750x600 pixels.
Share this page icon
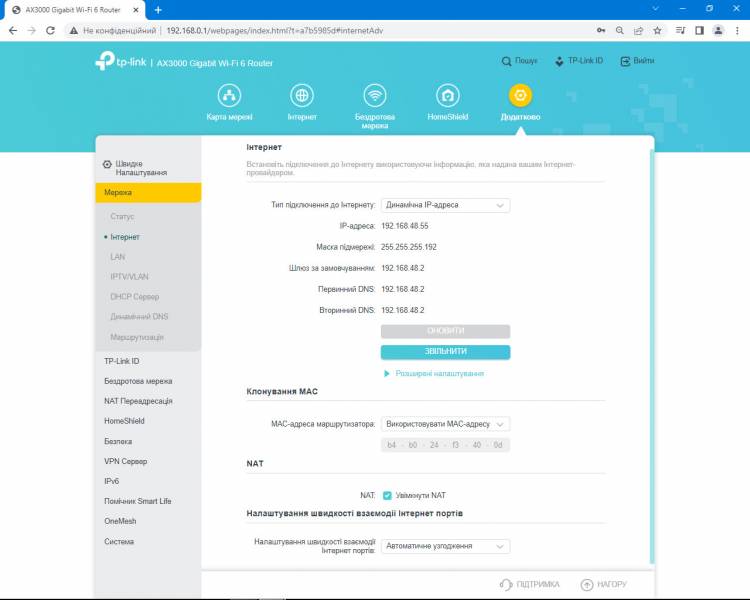(x=638, y=31)
